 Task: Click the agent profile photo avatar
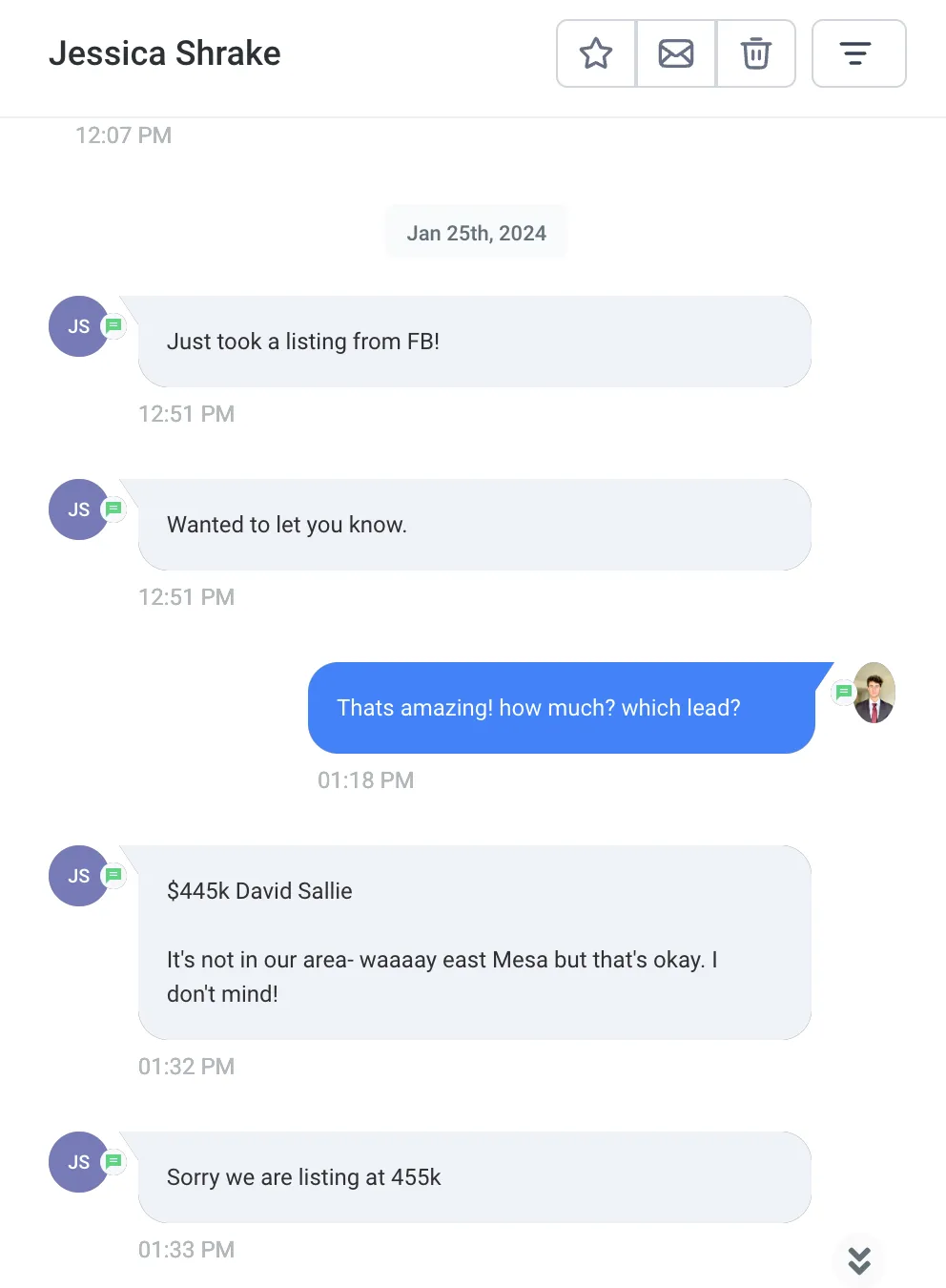tap(874, 693)
